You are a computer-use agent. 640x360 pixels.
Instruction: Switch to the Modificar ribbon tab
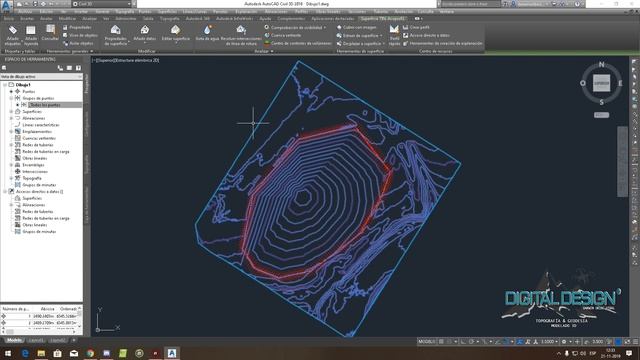pos(67,19)
